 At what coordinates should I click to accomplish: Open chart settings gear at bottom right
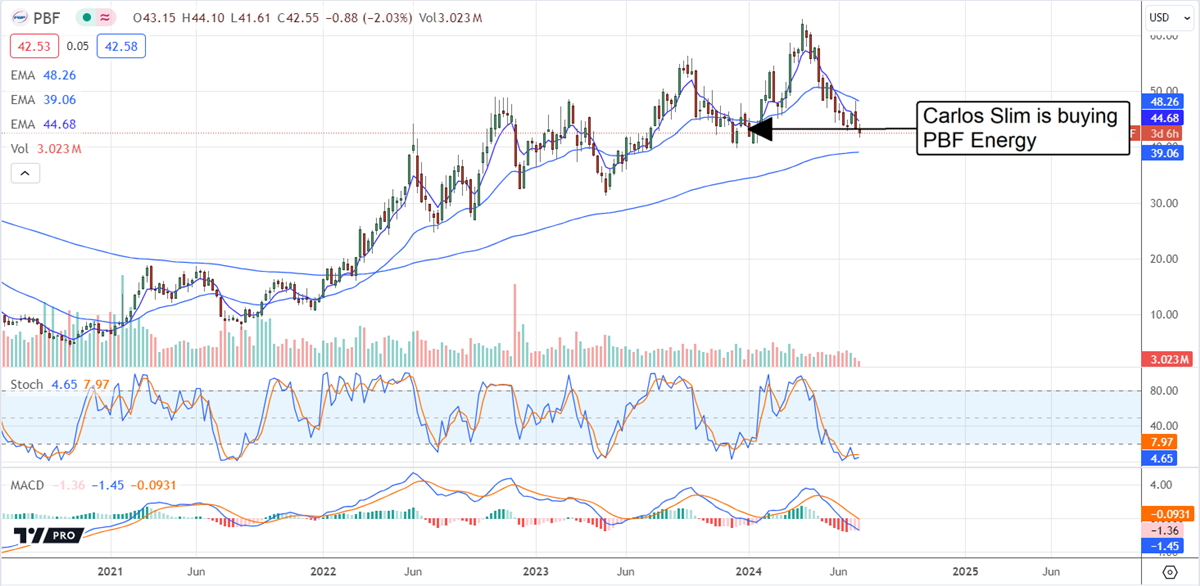pos(1169,572)
